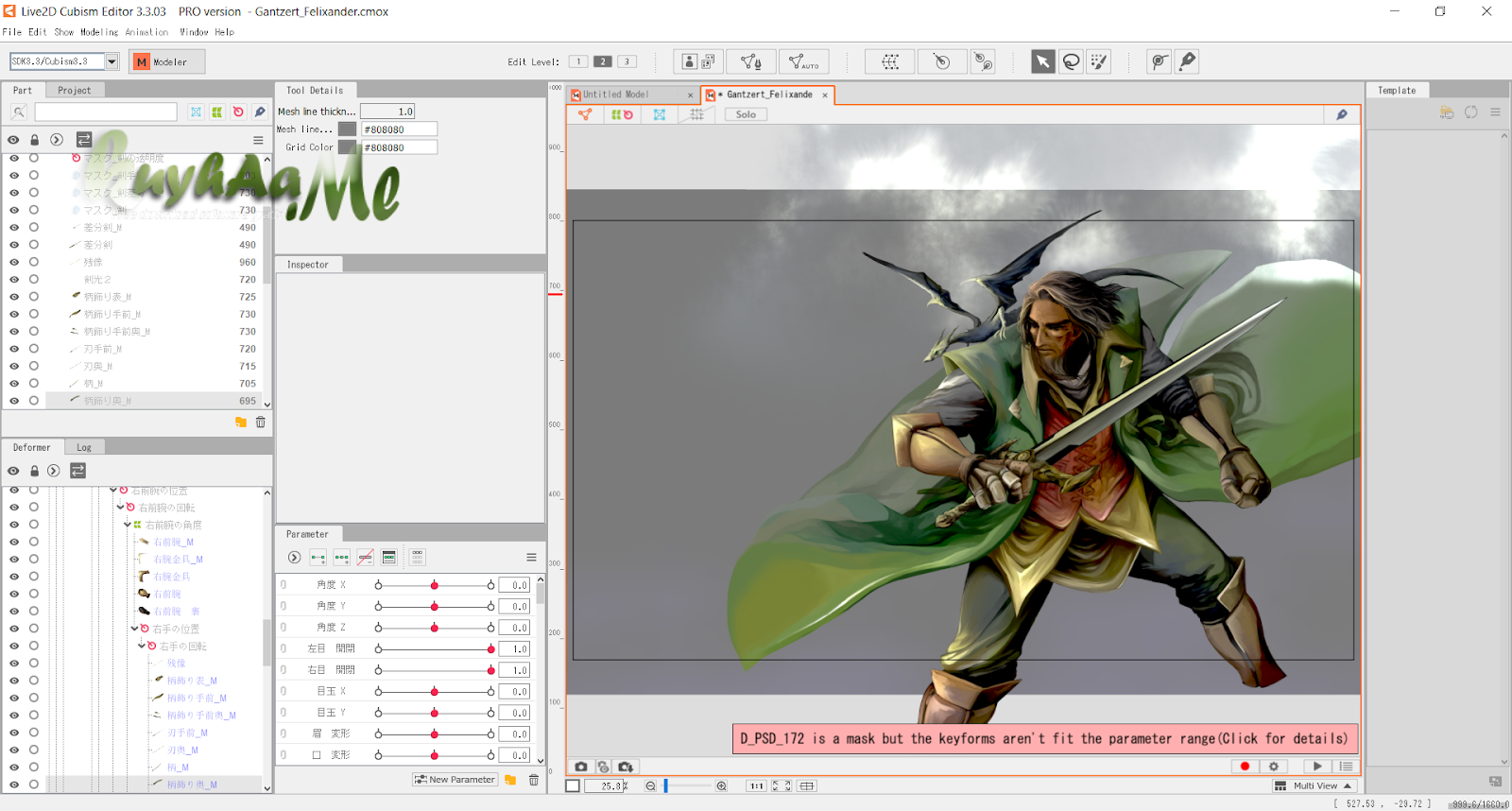The image size is (1512, 811).
Task: Select the Arrow selection tool
Action: pyautogui.click(x=1042, y=61)
